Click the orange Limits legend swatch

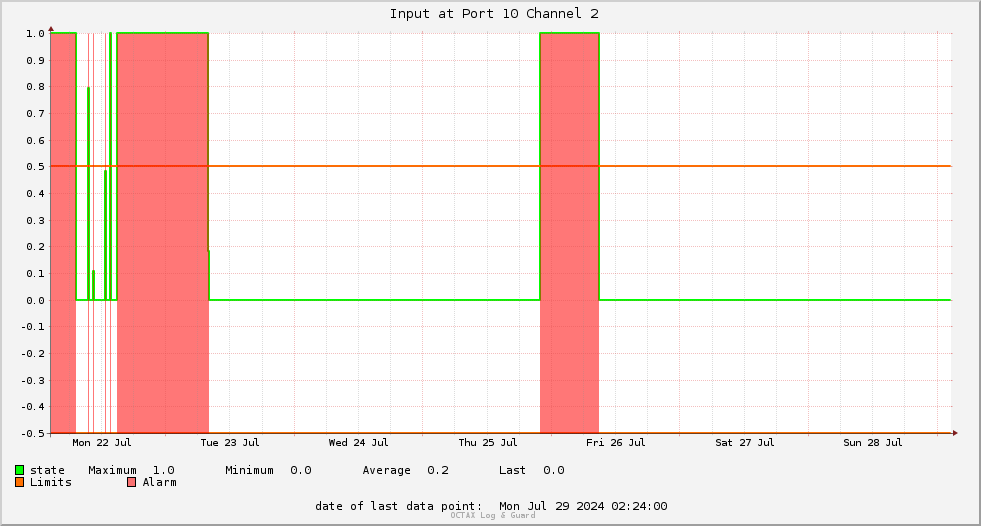pos(19,482)
